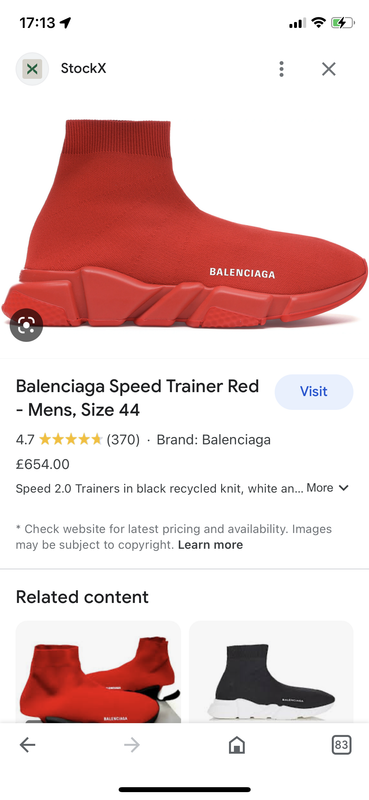Open the tab switcher showing 83
This screenshot has width=369, height=800.
click(x=341, y=745)
